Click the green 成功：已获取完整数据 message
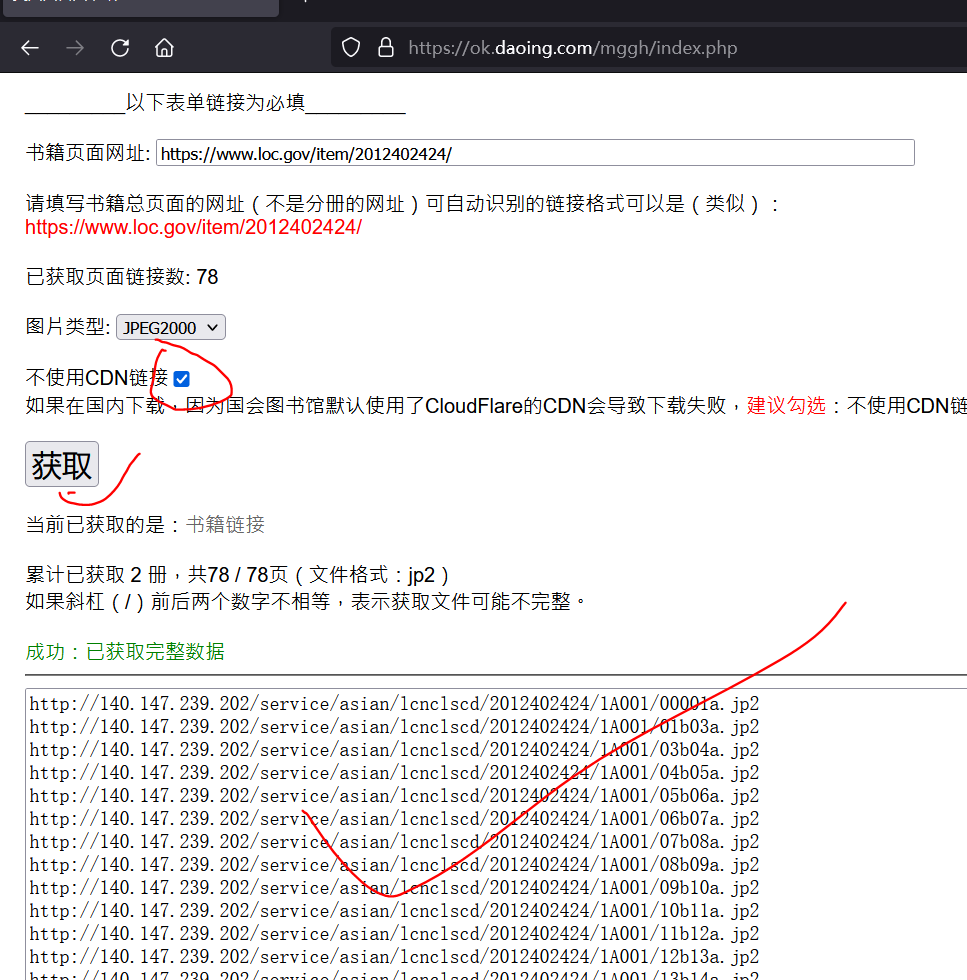This screenshot has height=980, width=967. 125,652
